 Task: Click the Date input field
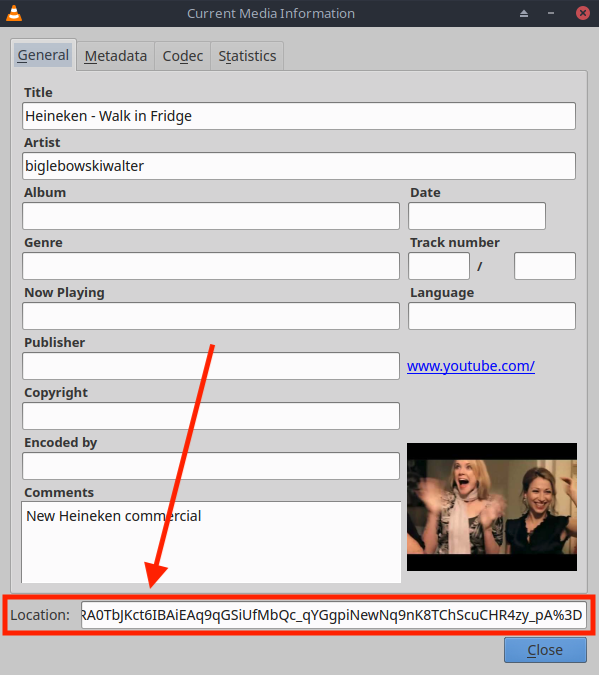(x=477, y=216)
